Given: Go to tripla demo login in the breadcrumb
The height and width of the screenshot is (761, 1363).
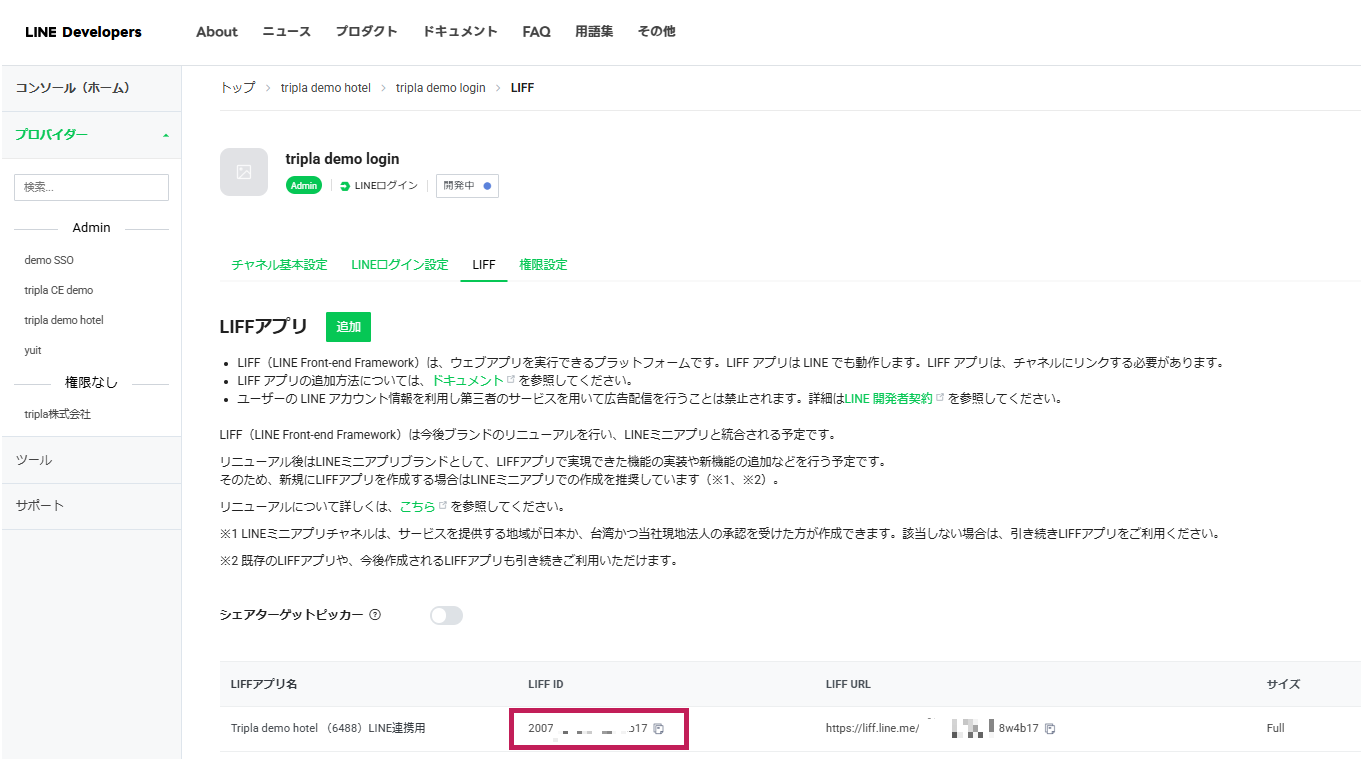Looking at the screenshot, I should click(x=441, y=88).
